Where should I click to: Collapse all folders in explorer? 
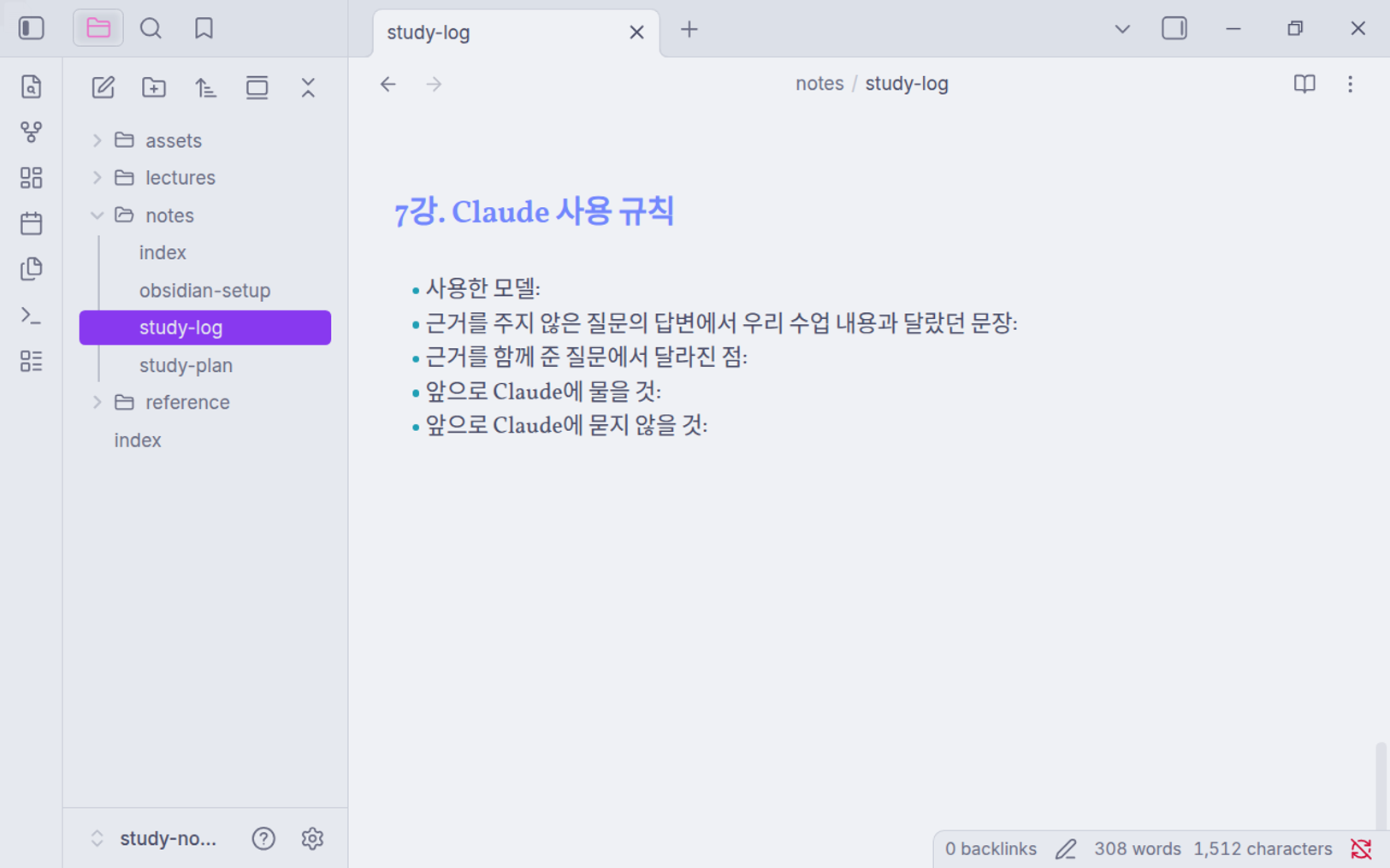(x=308, y=87)
